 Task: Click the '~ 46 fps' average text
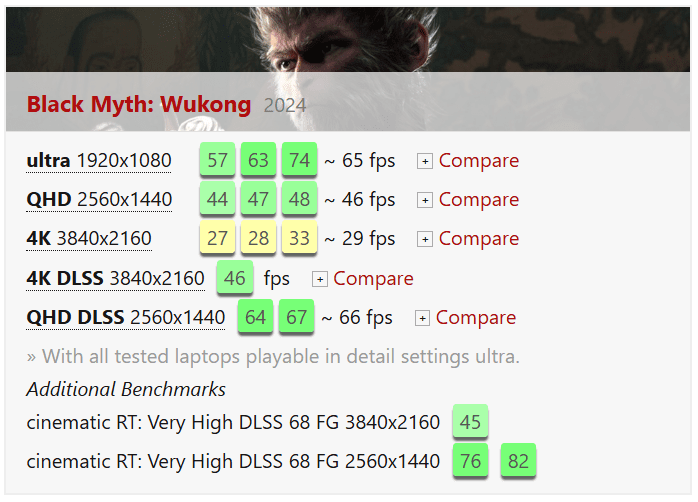point(360,200)
